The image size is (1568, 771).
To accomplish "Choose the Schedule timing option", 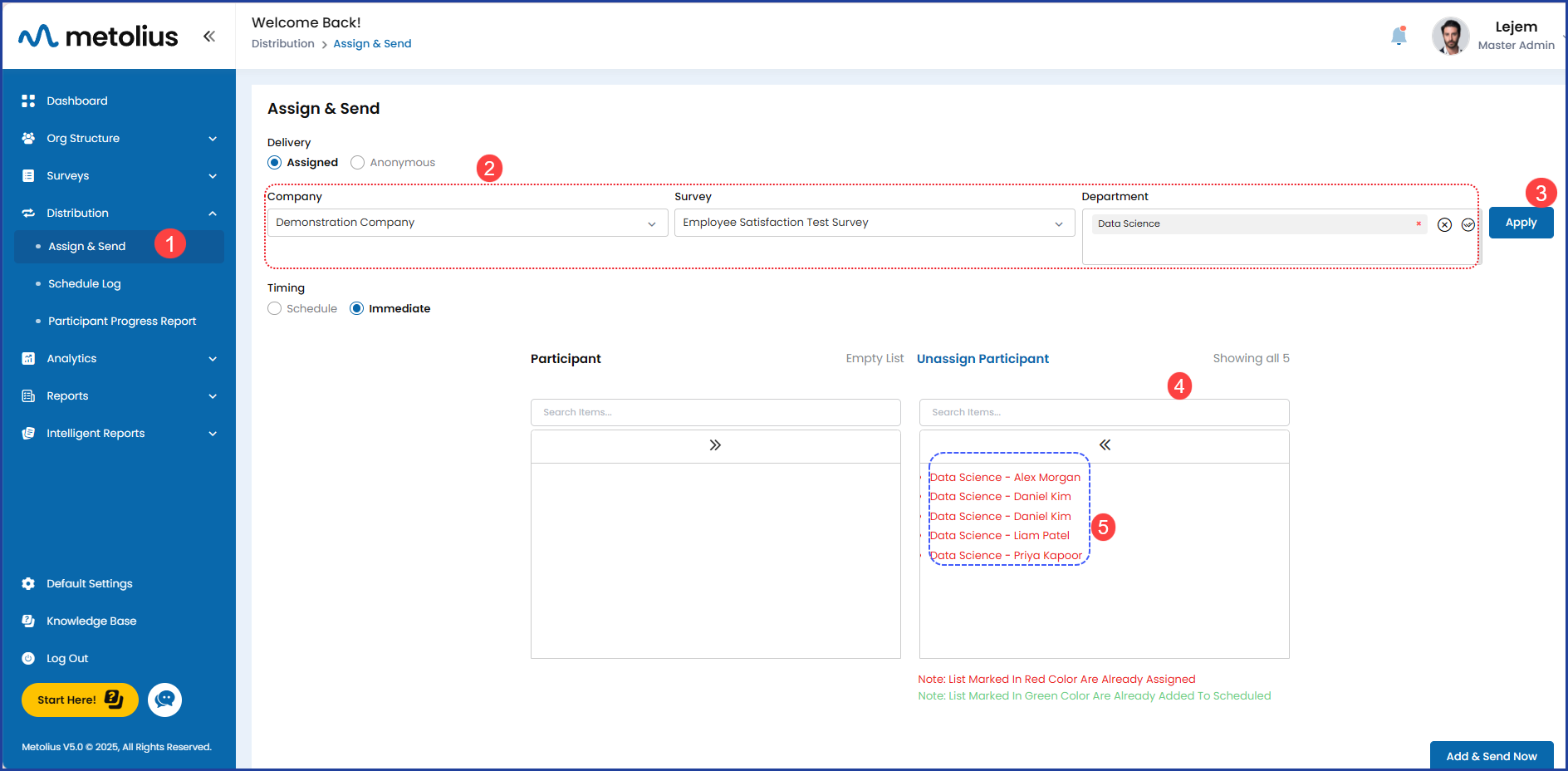I will pyautogui.click(x=275, y=308).
